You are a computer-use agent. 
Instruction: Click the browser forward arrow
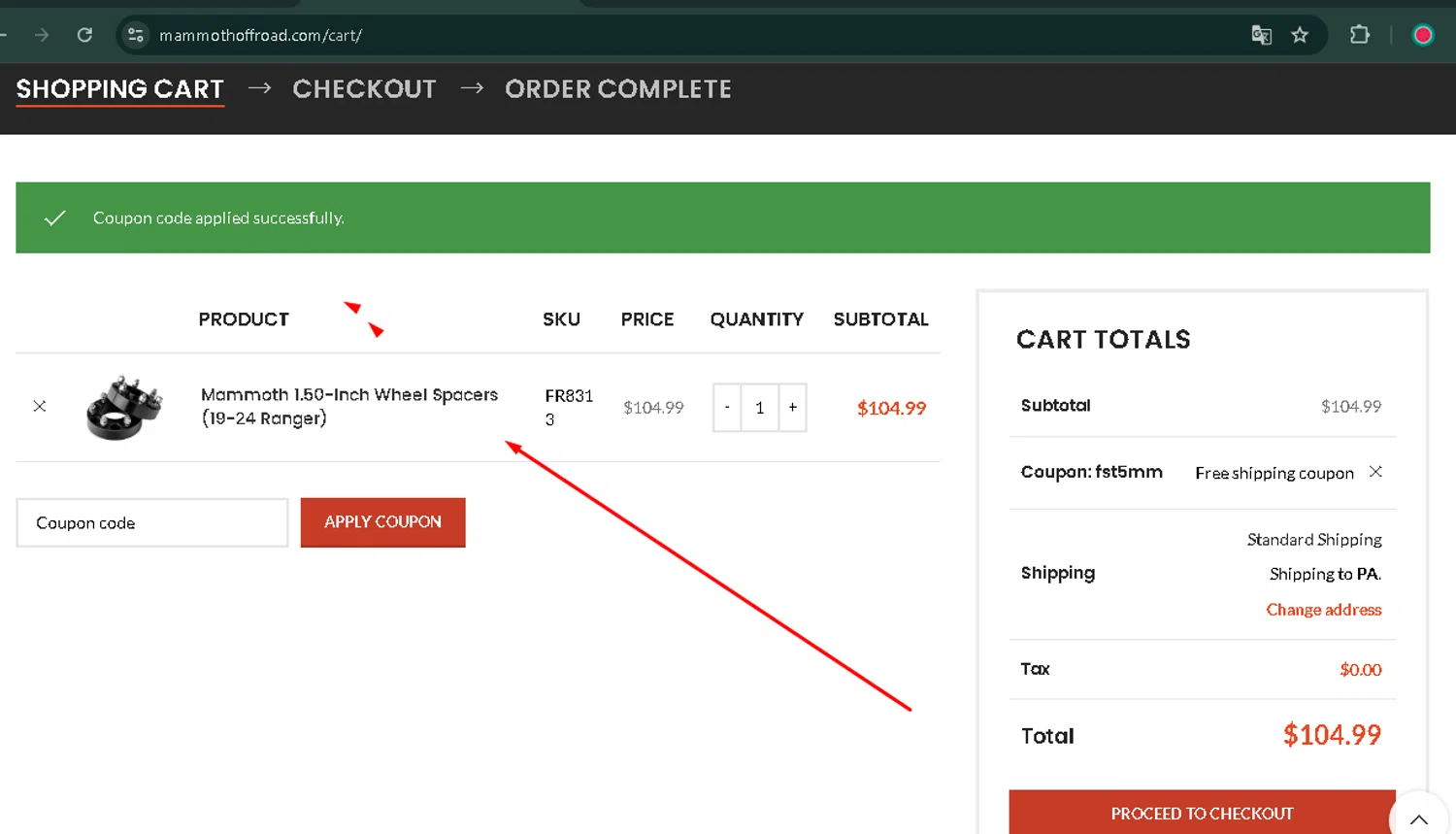[42, 35]
